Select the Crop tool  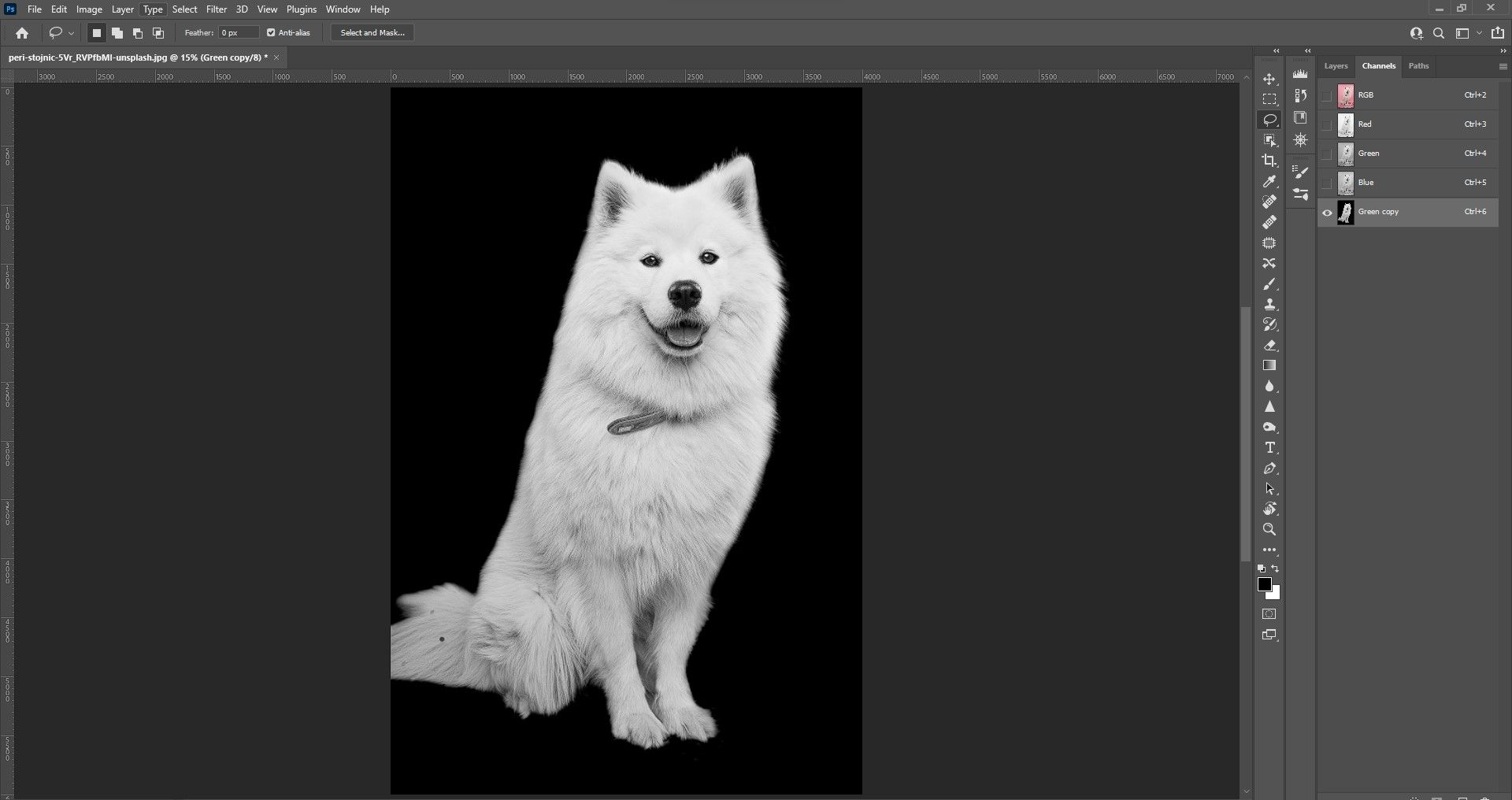pyautogui.click(x=1269, y=161)
